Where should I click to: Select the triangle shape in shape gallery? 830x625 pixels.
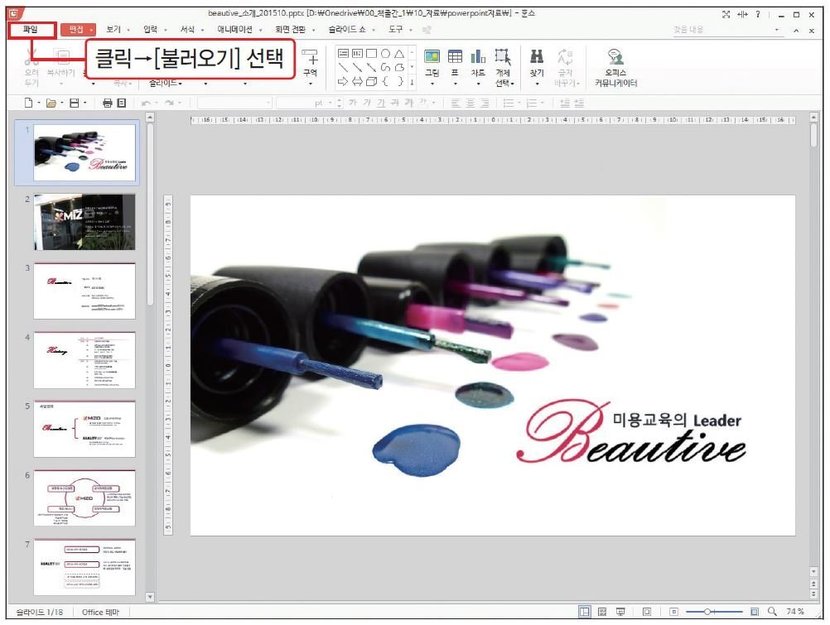pos(399,53)
